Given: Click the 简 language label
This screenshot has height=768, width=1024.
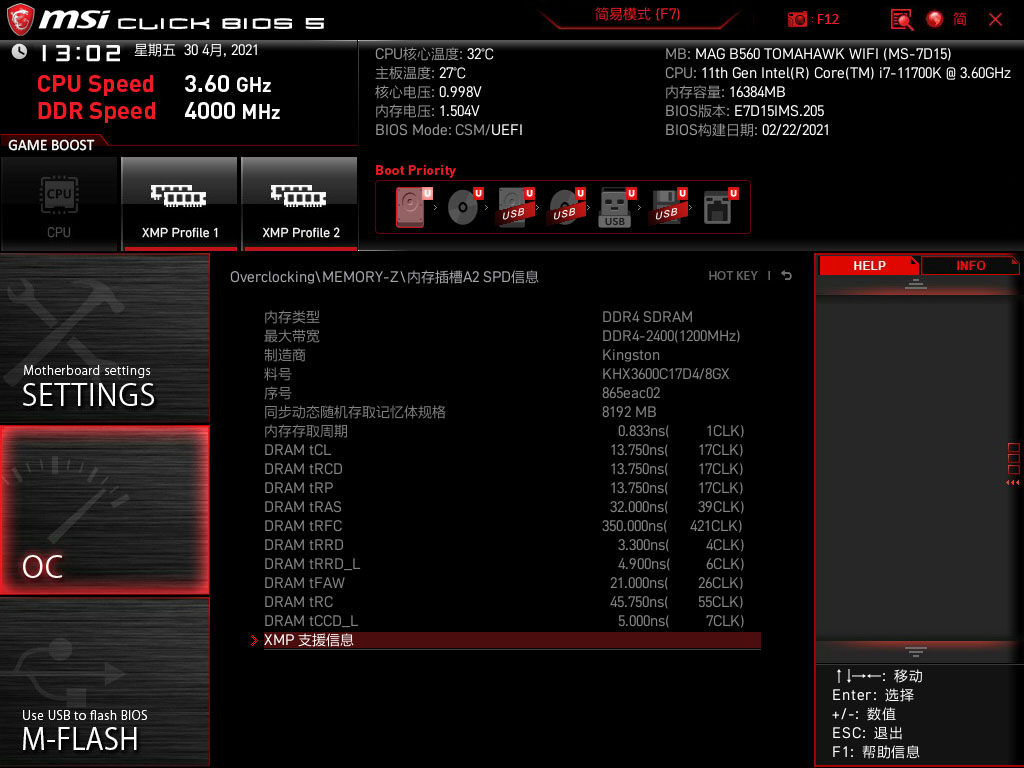Looking at the screenshot, I should [960, 20].
